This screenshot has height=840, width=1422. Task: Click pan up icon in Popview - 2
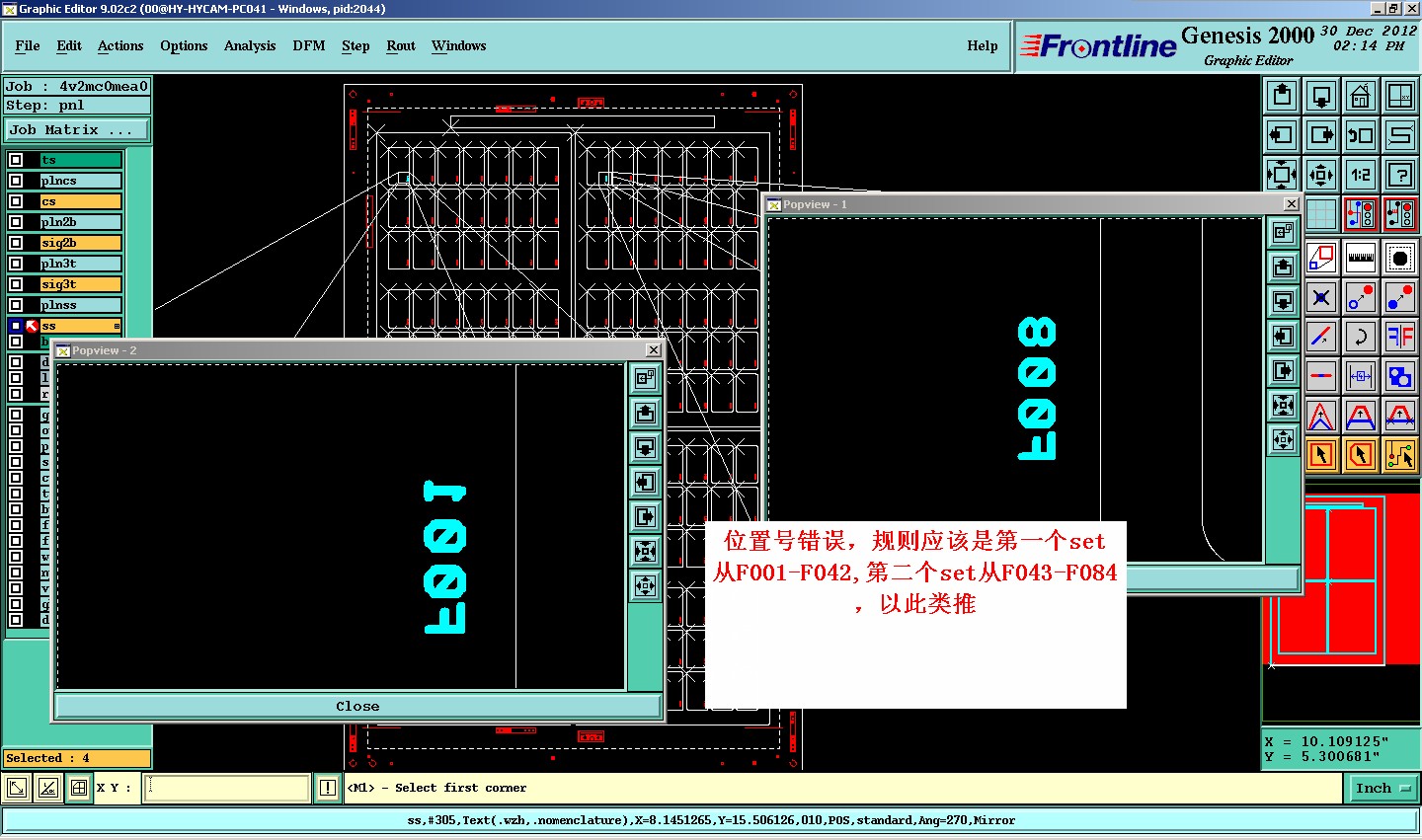646,414
